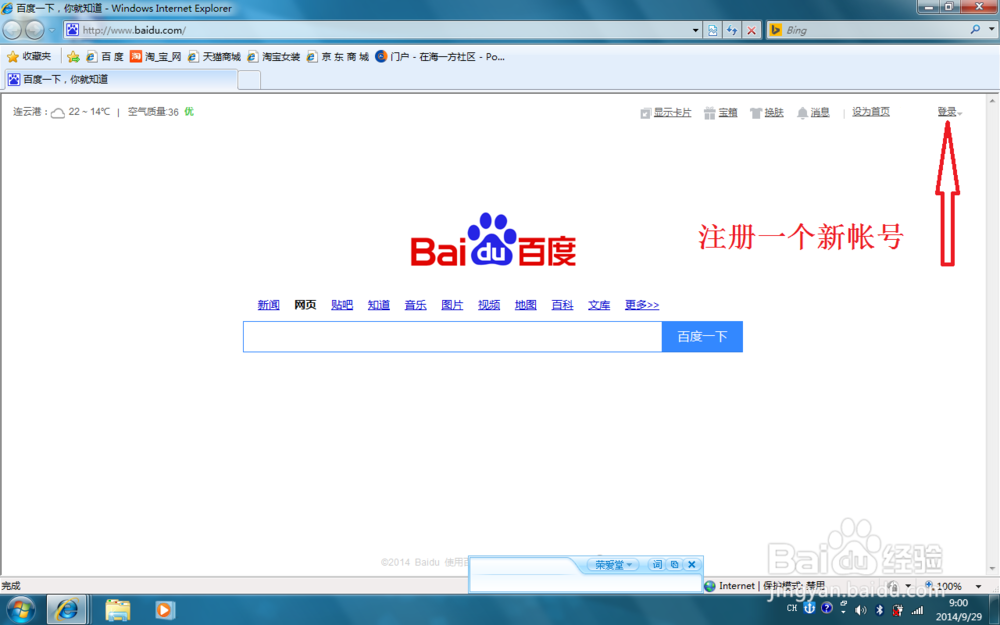1000x625 pixels.
Task: Open the 新闻 search category
Action: (268, 305)
